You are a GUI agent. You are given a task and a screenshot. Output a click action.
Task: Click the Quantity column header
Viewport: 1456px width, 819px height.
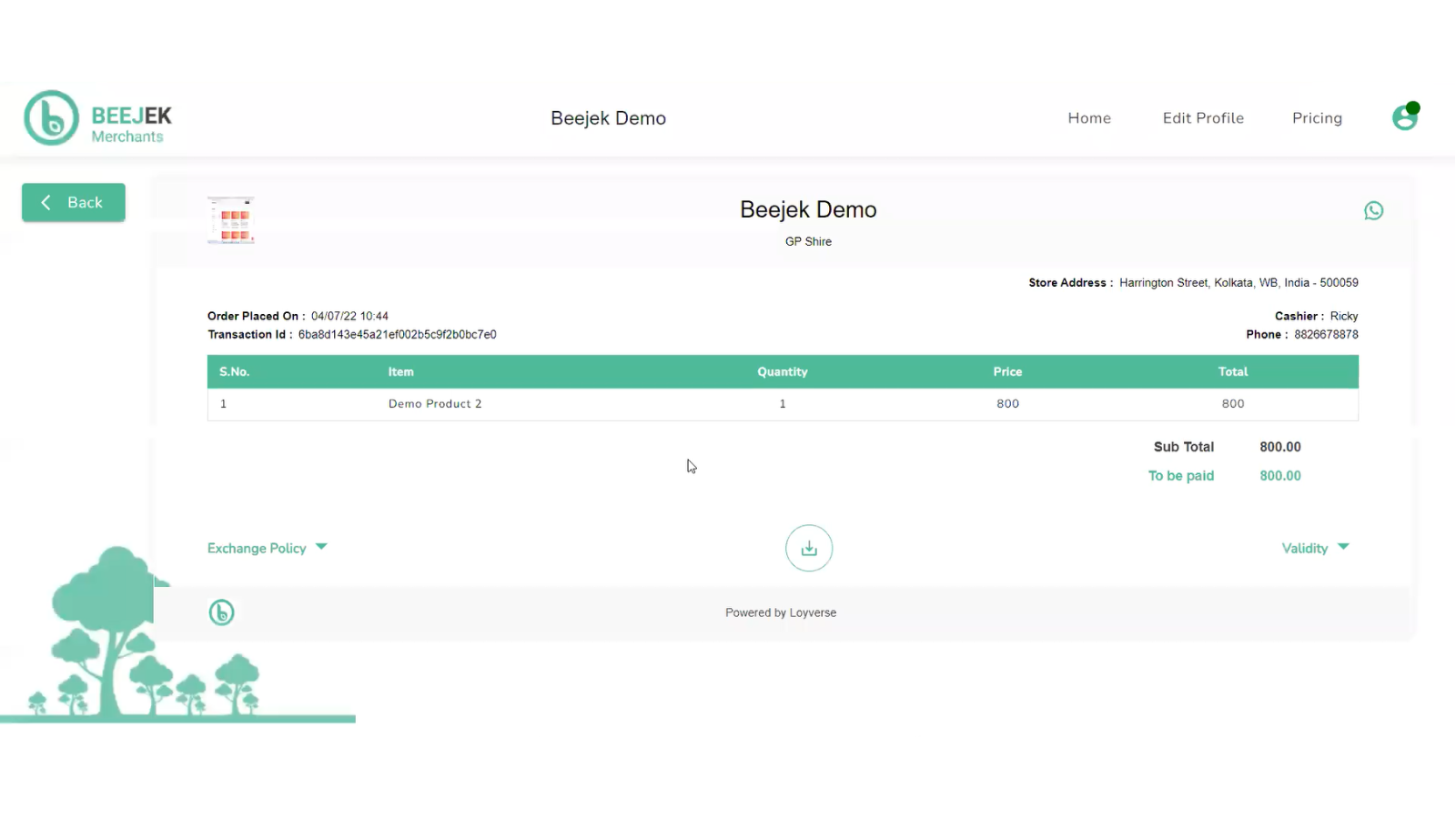pyautogui.click(x=782, y=372)
